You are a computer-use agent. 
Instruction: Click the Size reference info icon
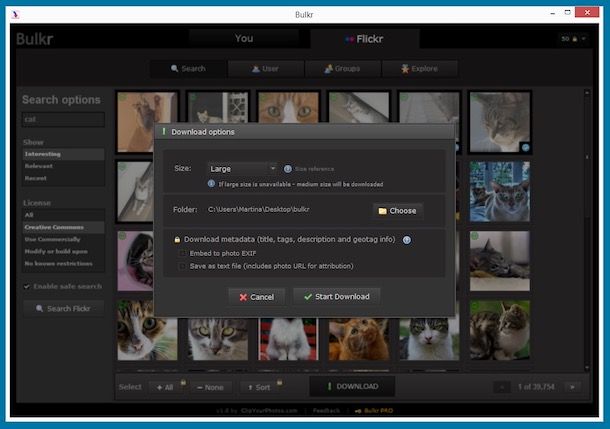(x=287, y=169)
